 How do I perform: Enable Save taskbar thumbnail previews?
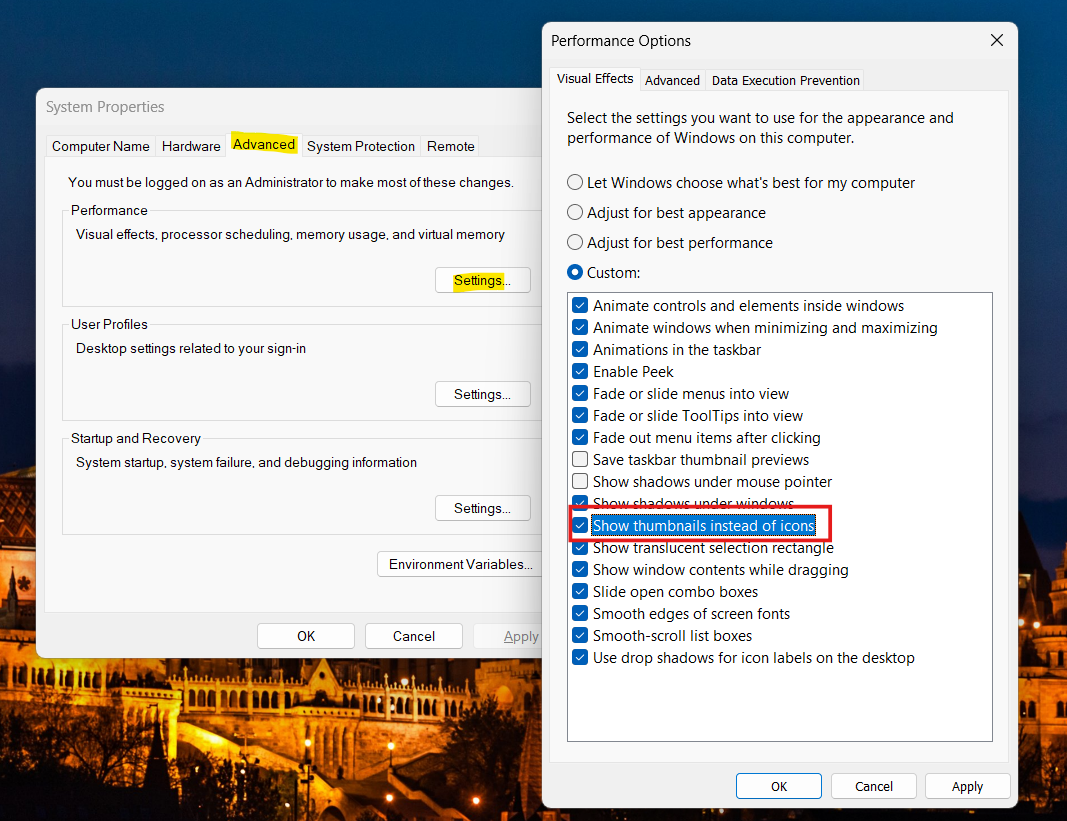tap(580, 460)
